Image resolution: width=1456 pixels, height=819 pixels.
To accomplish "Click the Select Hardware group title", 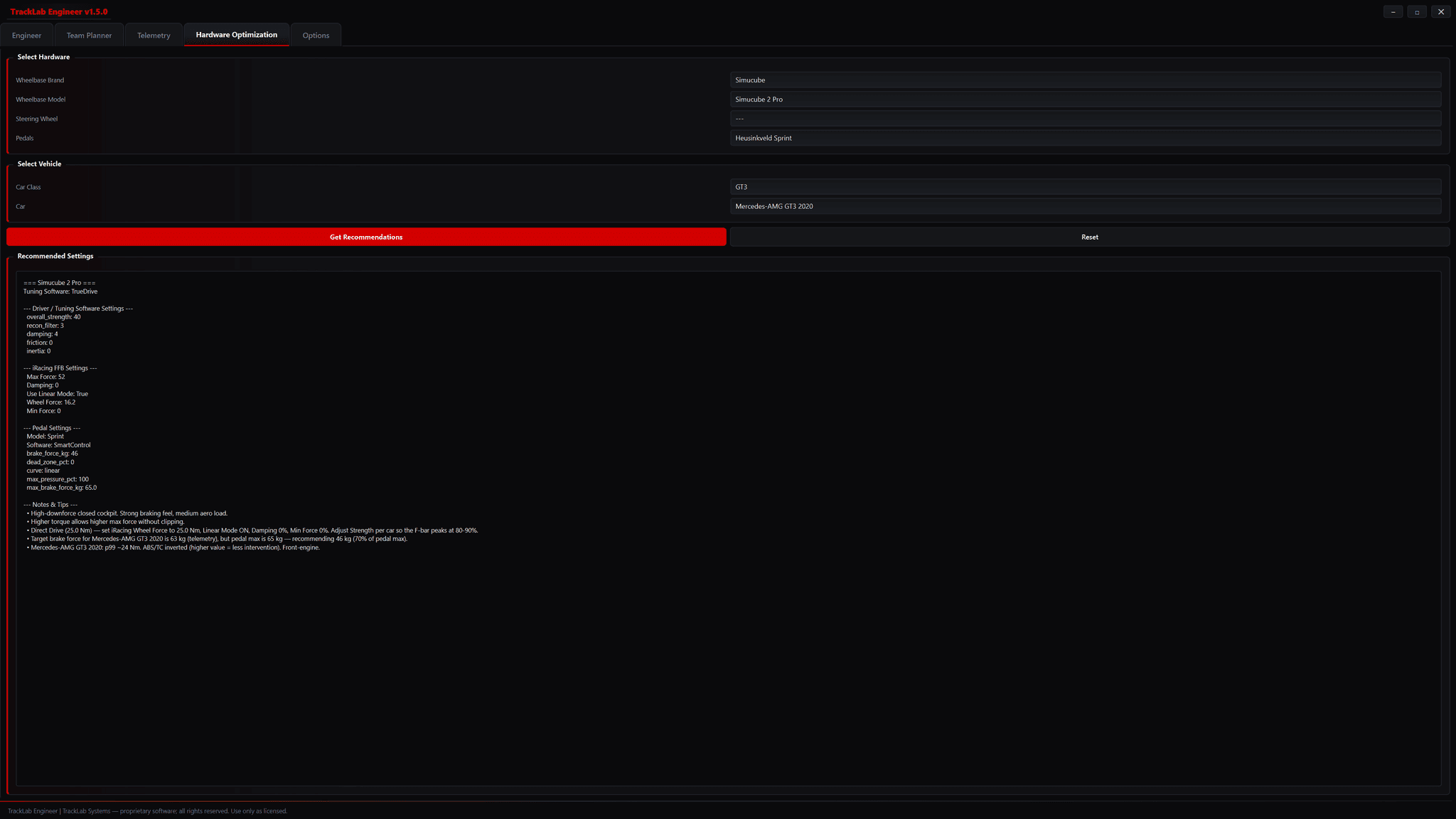I will click(x=43, y=57).
